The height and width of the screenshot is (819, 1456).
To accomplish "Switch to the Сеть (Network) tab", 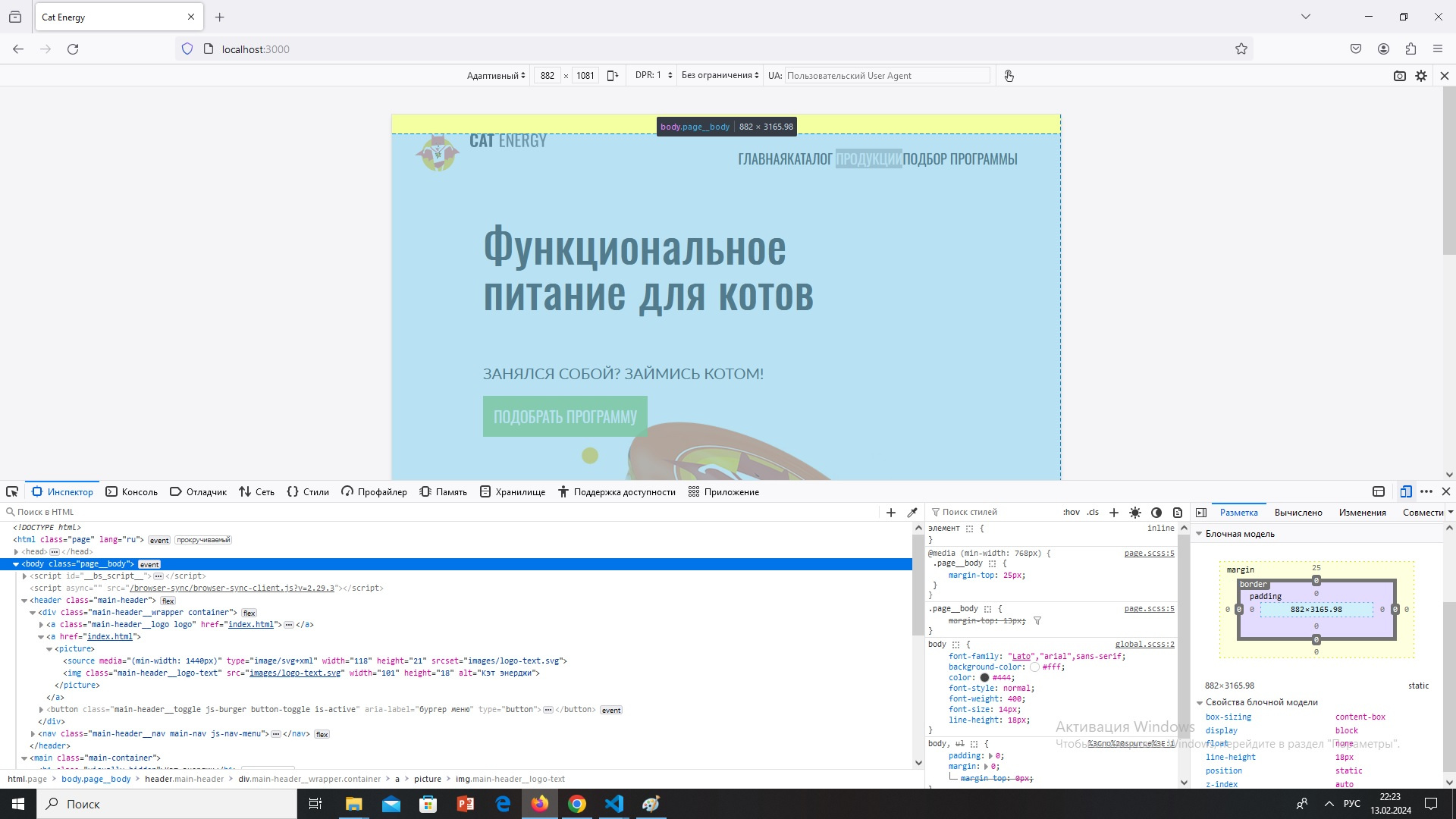I will (256, 491).
